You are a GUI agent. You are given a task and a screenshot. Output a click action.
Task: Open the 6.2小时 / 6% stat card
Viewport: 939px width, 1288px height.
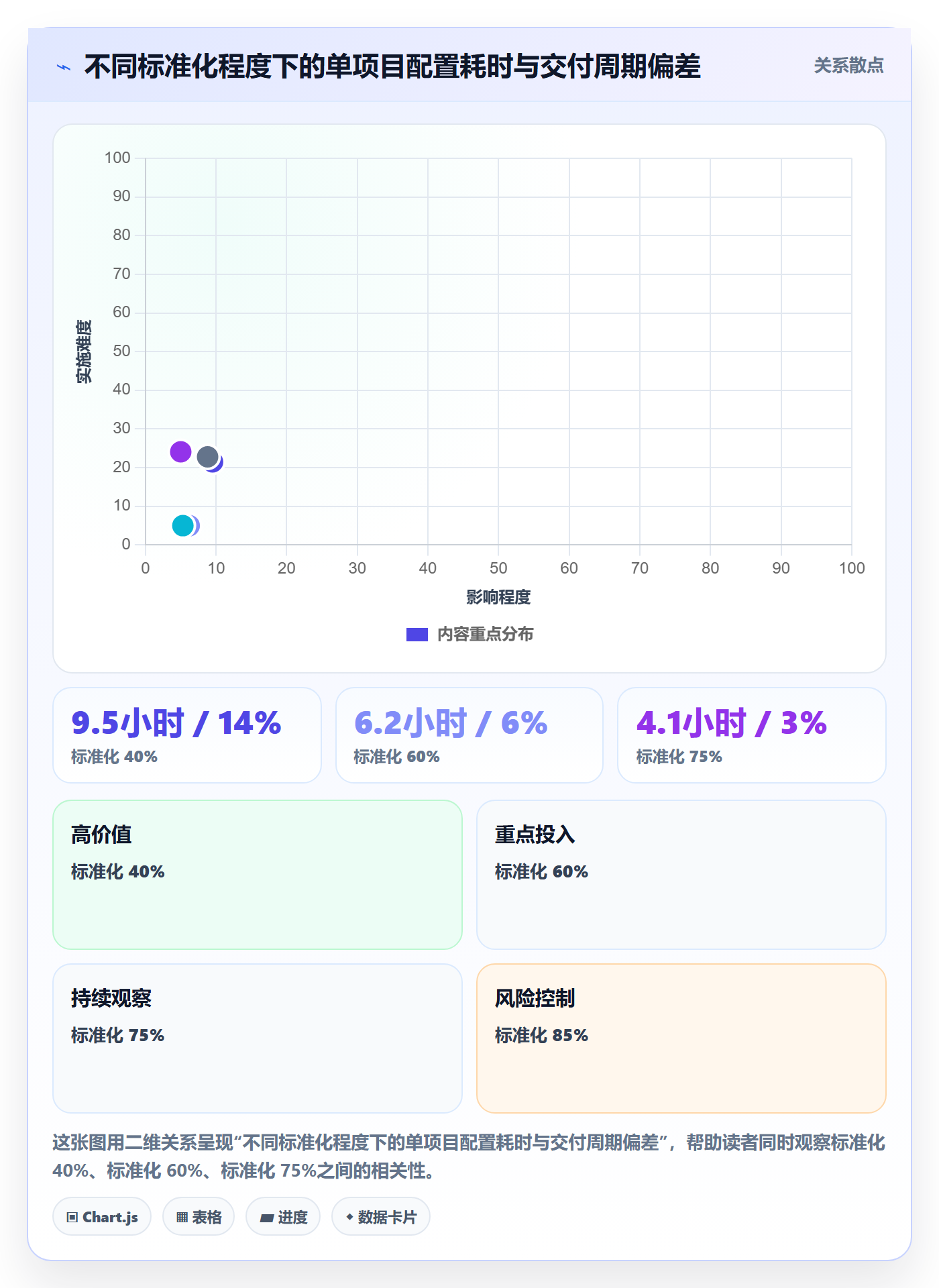469,735
